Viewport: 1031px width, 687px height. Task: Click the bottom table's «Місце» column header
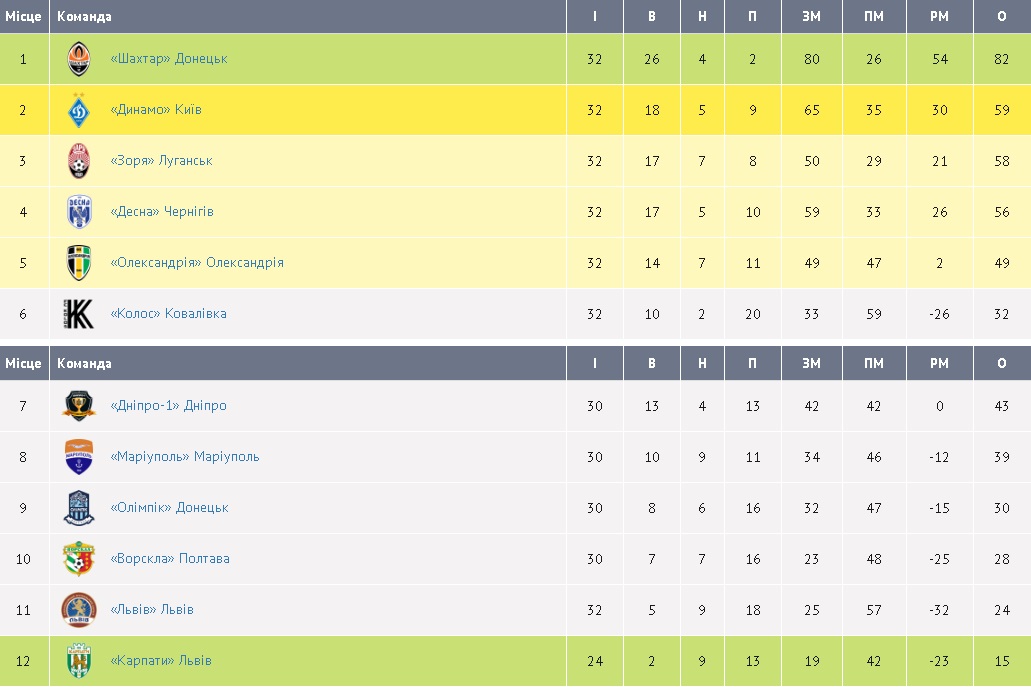pos(23,364)
